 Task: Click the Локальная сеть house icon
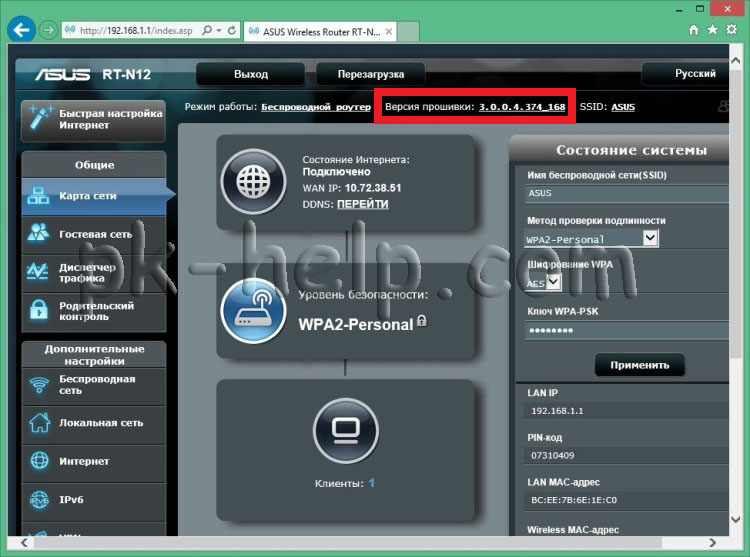point(39,422)
